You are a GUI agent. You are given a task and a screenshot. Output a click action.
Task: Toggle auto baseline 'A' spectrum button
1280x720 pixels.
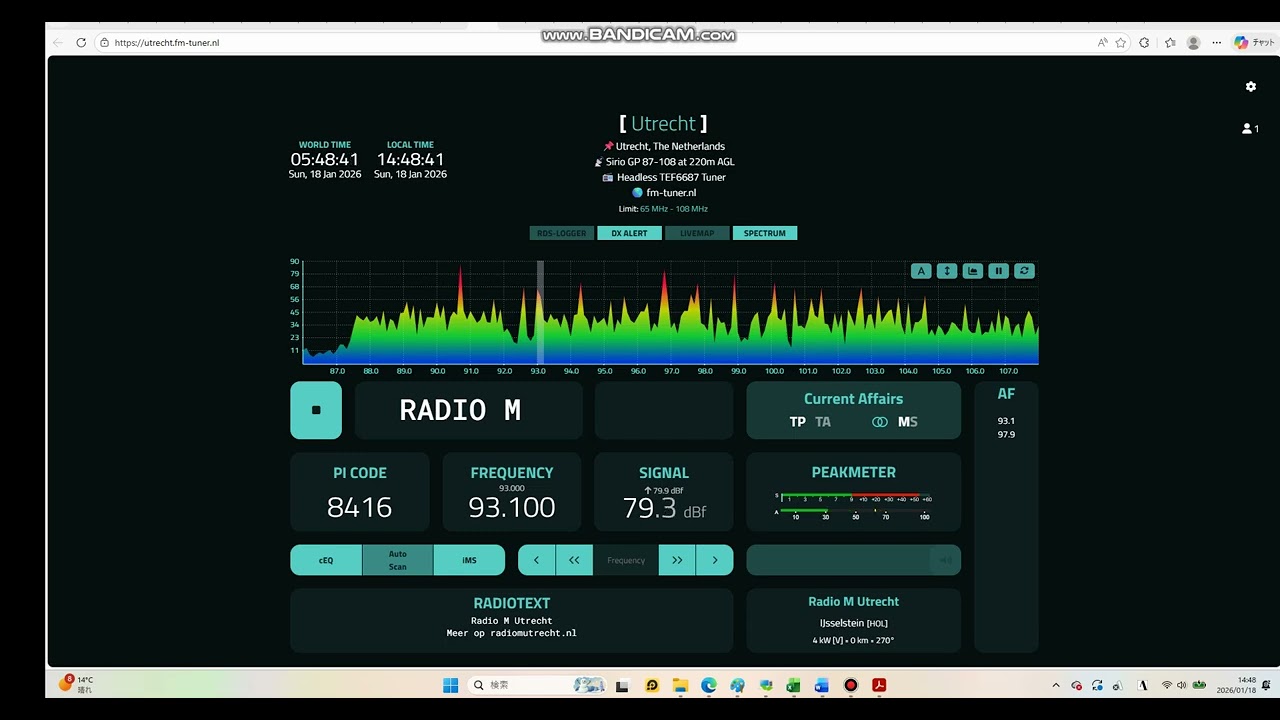tap(921, 271)
